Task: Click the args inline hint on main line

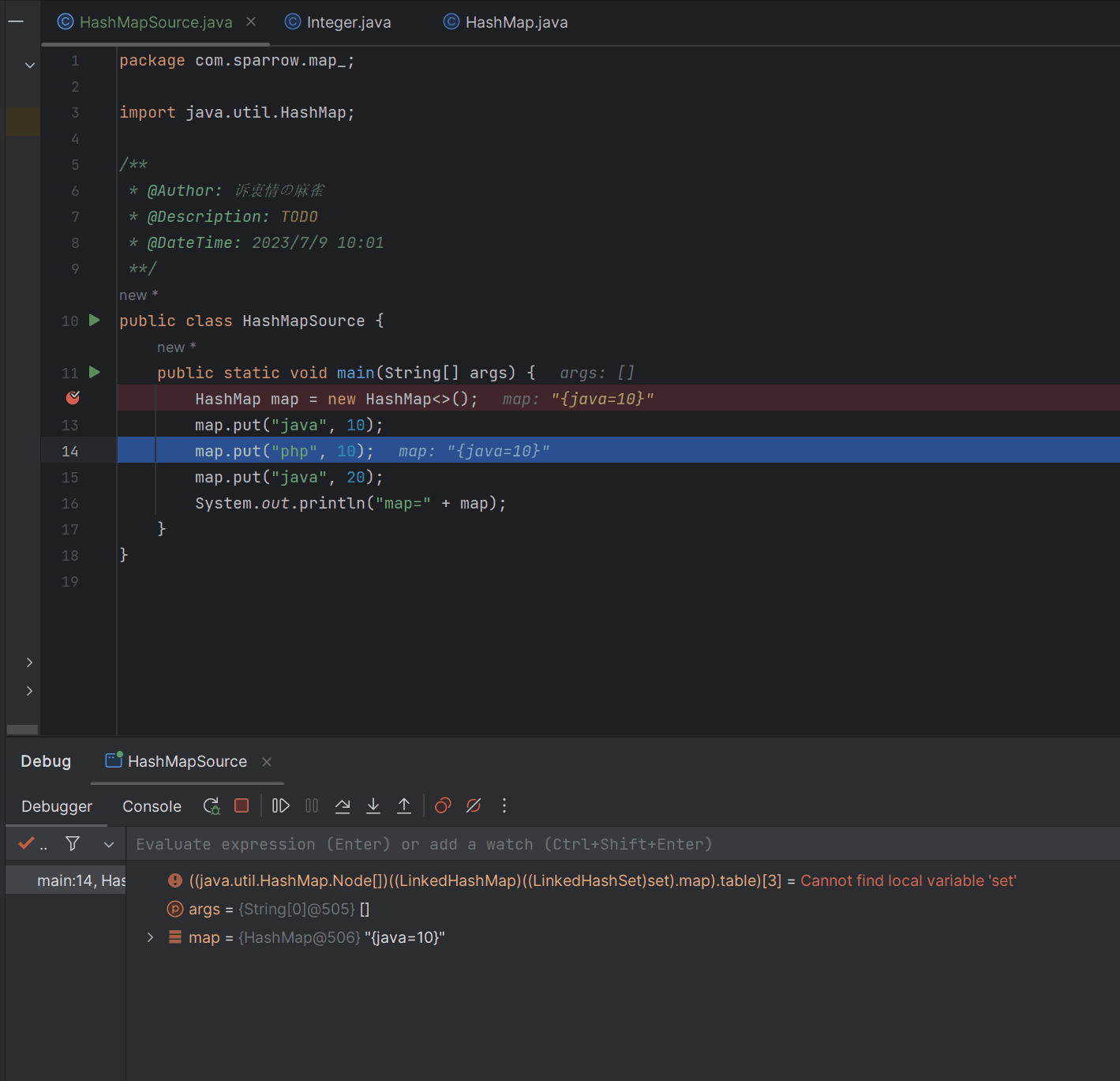Action: pyautogui.click(x=597, y=373)
